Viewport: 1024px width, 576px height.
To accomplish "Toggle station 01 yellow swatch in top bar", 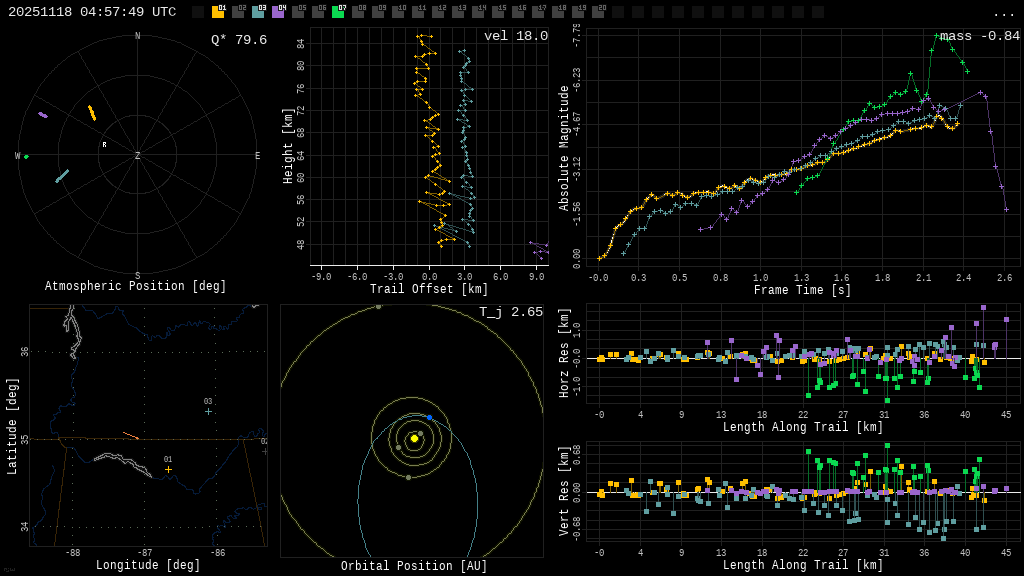I will pos(218,12).
